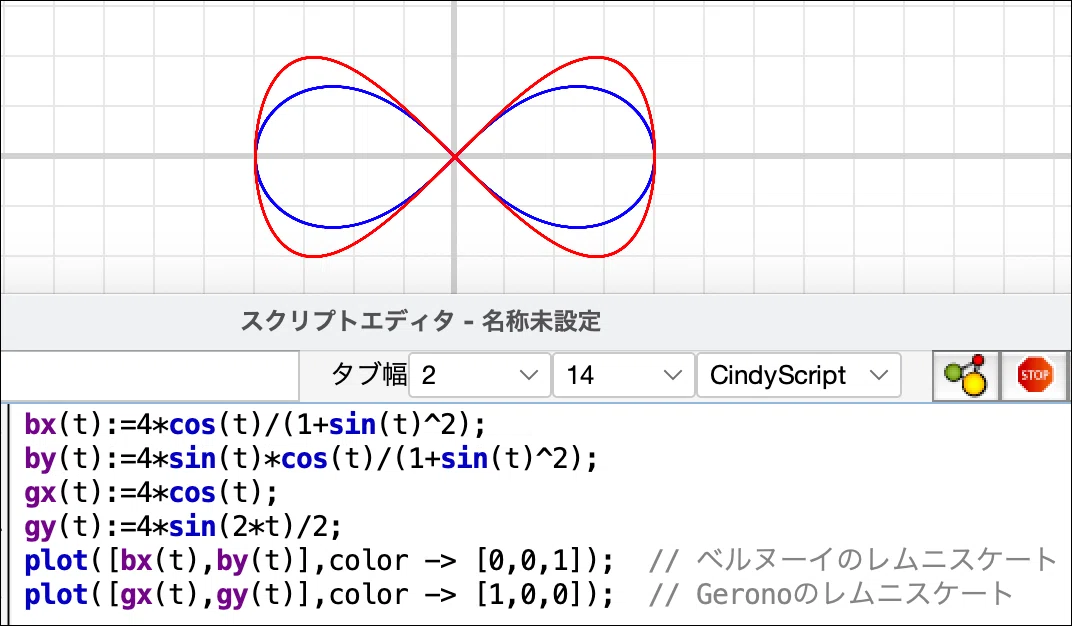Click the タブ幅 label
This screenshot has width=1072, height=626.
(368, 375)
